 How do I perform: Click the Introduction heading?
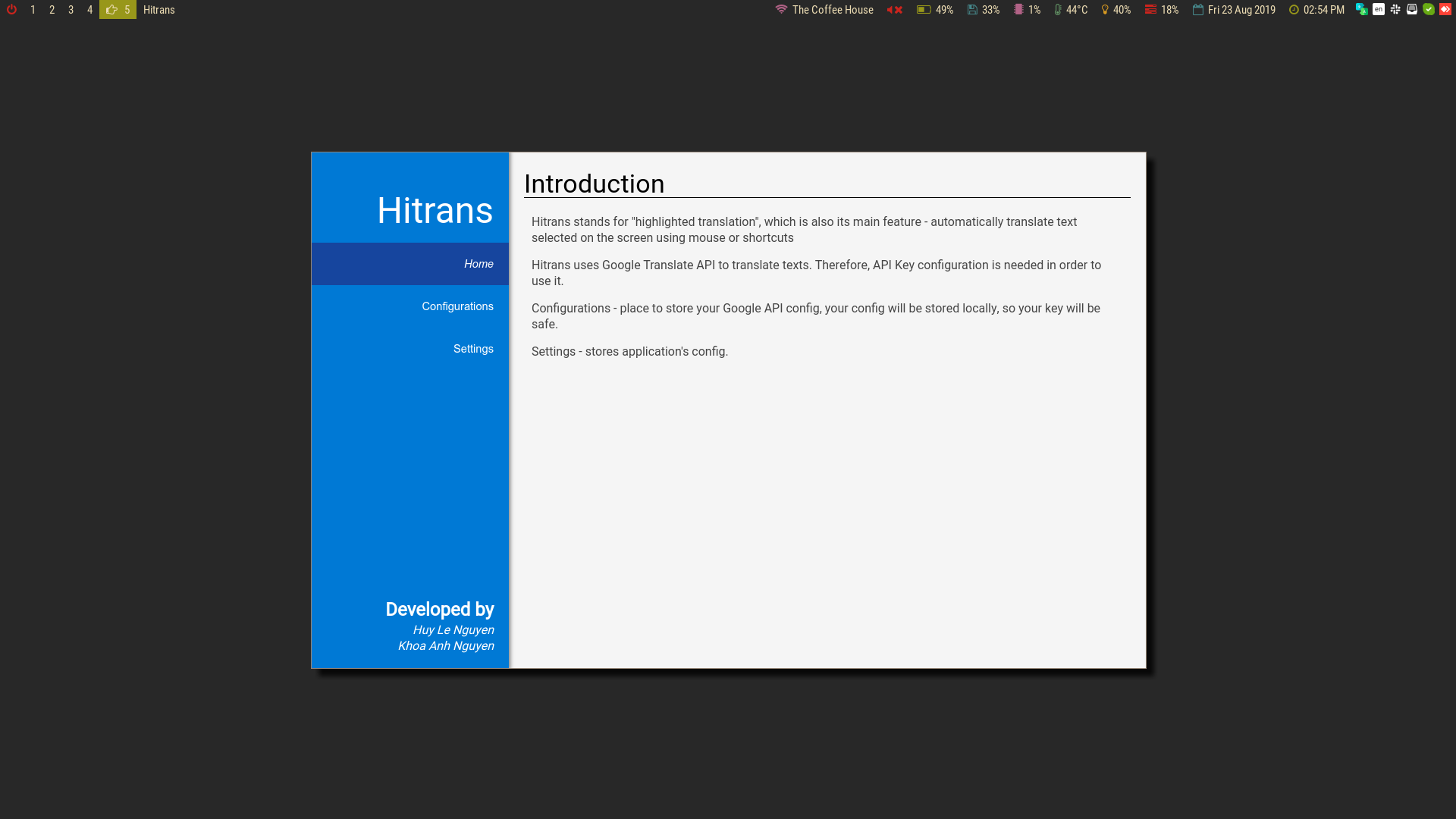pos(594,184)
